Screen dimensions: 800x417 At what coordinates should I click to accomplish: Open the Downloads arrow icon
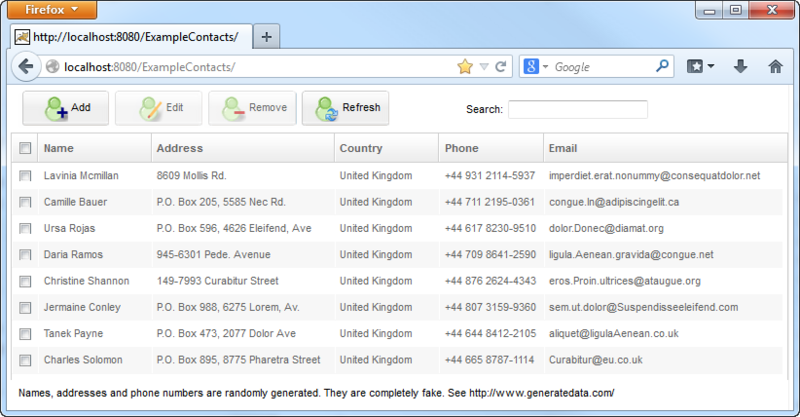(740, 66)
